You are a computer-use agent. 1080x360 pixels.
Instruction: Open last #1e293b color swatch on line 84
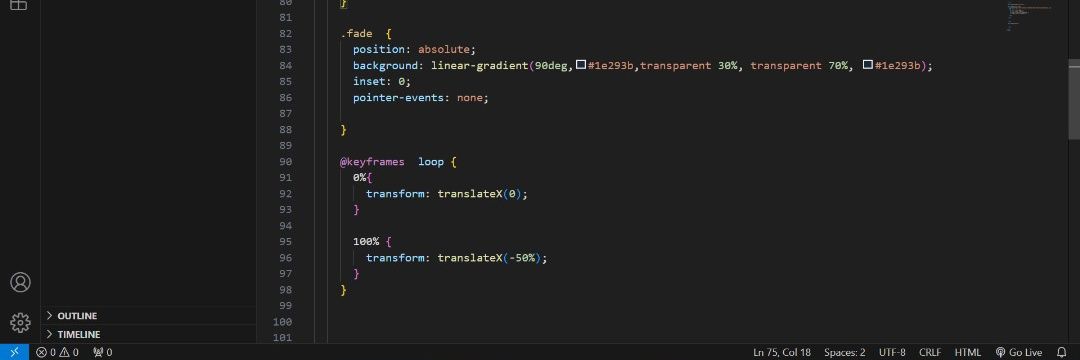coord(868,65)
